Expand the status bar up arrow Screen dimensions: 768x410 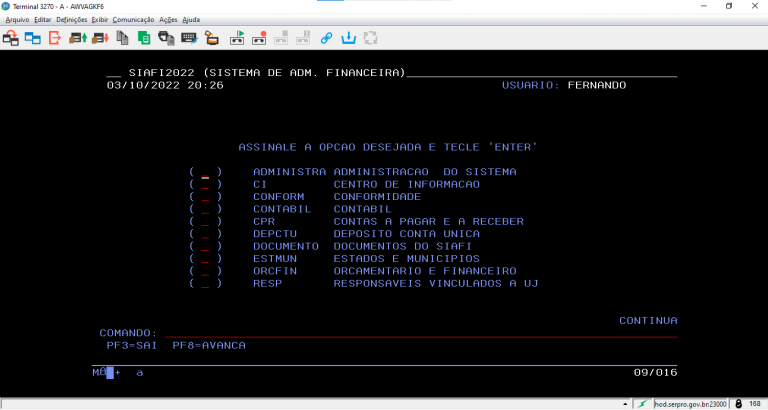pos(627,403)
